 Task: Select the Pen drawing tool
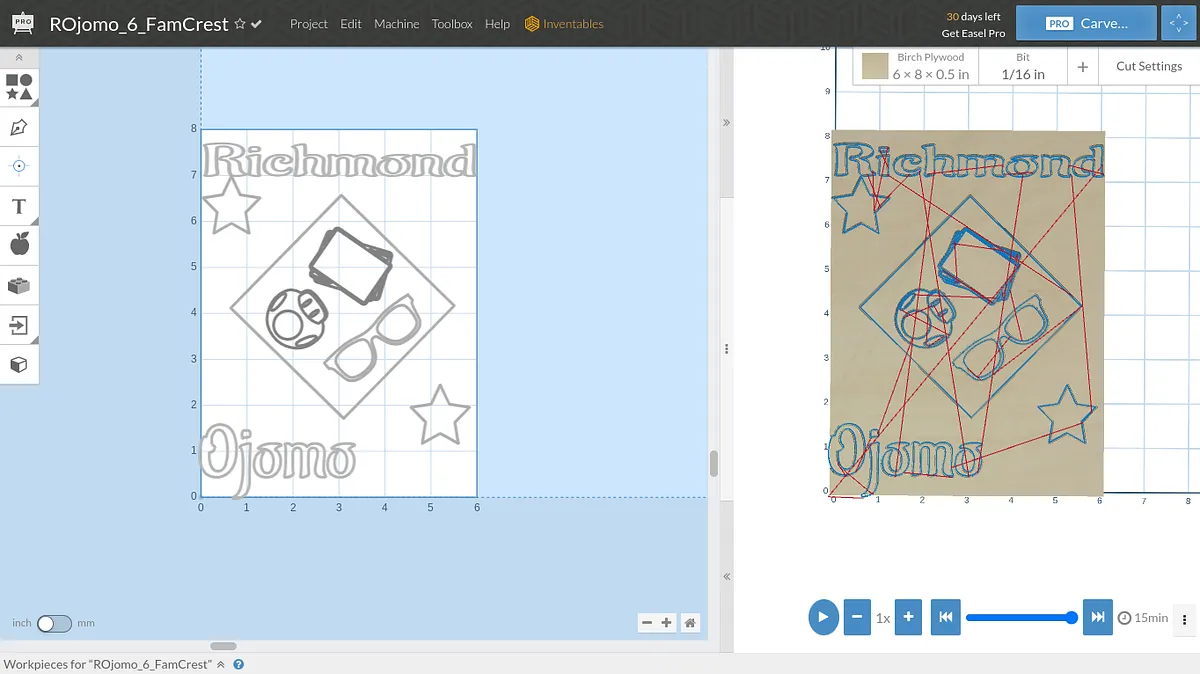(19, 127)
